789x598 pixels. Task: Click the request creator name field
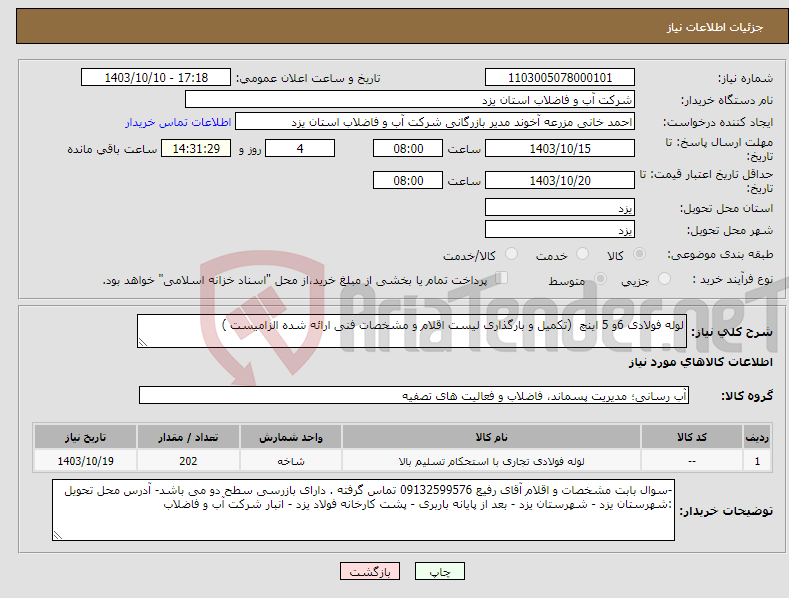coord(435,122)
